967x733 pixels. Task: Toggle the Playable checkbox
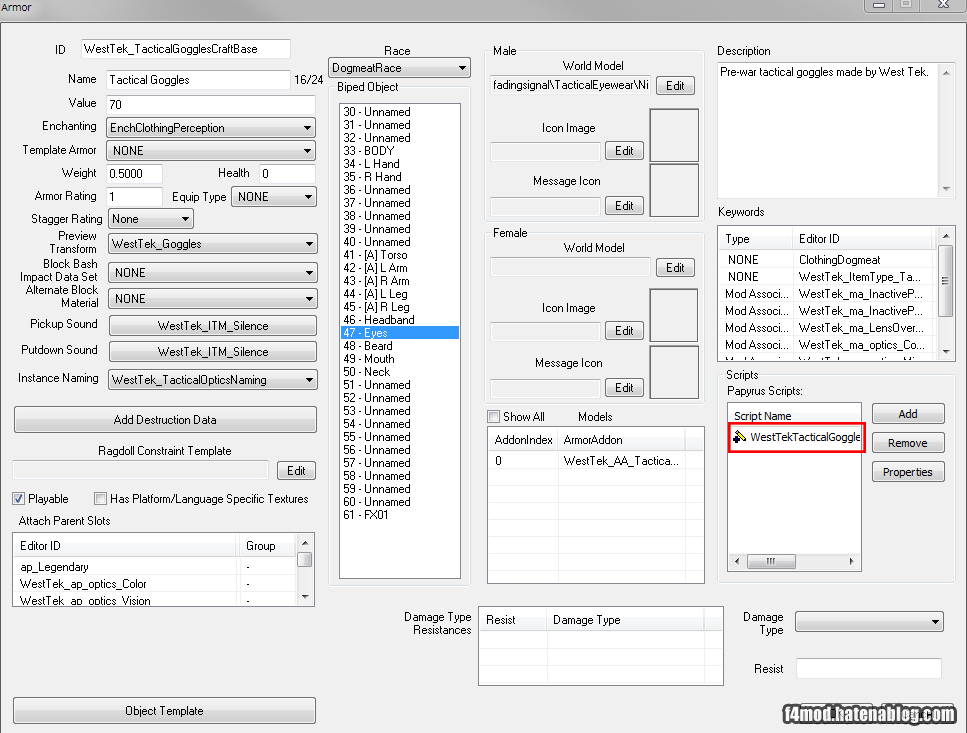point(19,499)
